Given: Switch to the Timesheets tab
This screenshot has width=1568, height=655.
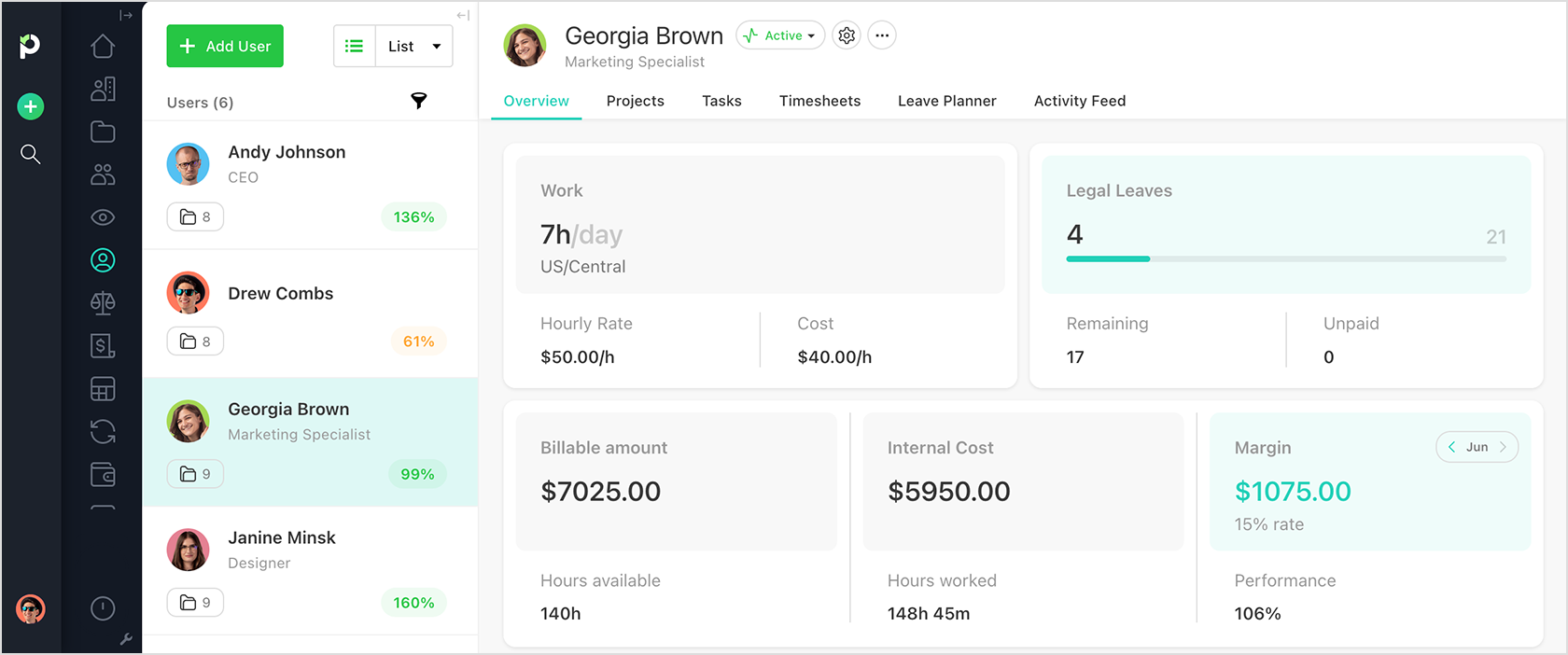Looking at the screenshot, I should (x=820, y=101).
